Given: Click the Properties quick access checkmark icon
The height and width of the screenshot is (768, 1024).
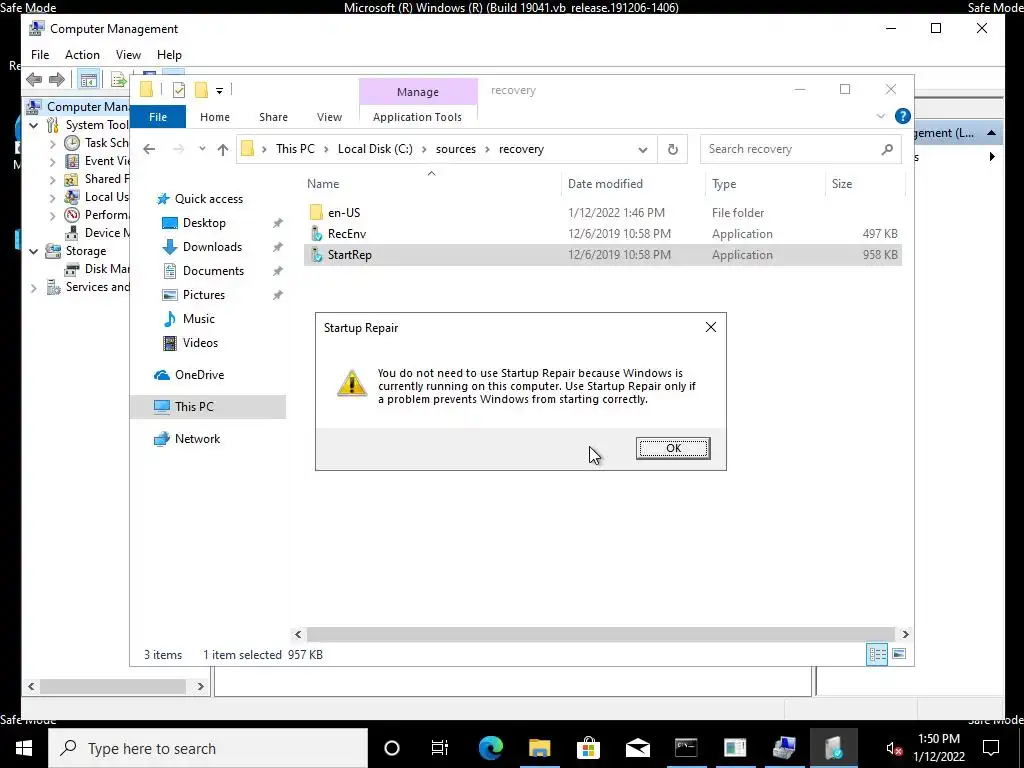Looking at the screenshot, I should 179,90.
